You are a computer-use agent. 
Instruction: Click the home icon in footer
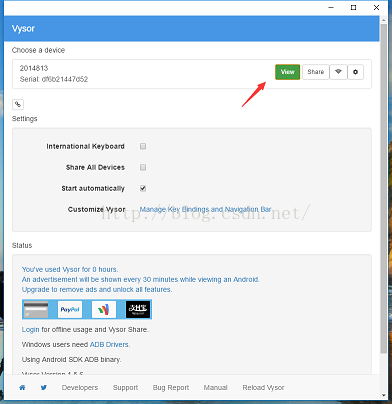click(x=22, y=388)
